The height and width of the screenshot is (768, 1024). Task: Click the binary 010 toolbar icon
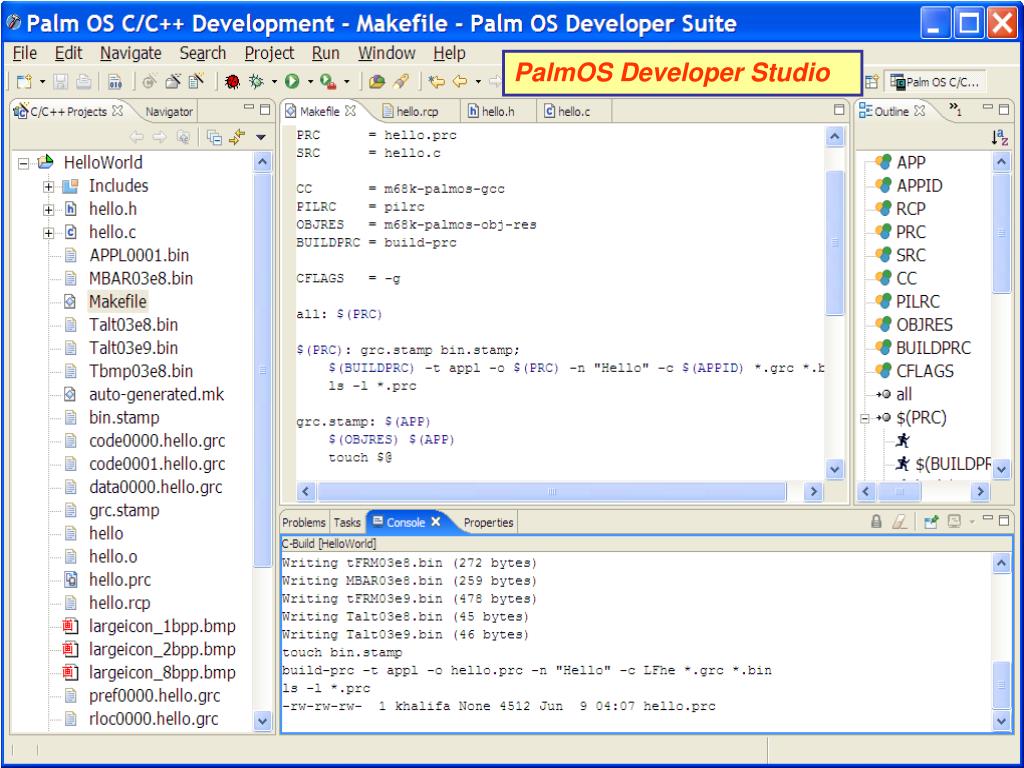pyautogui.click(x=116, y=81)
